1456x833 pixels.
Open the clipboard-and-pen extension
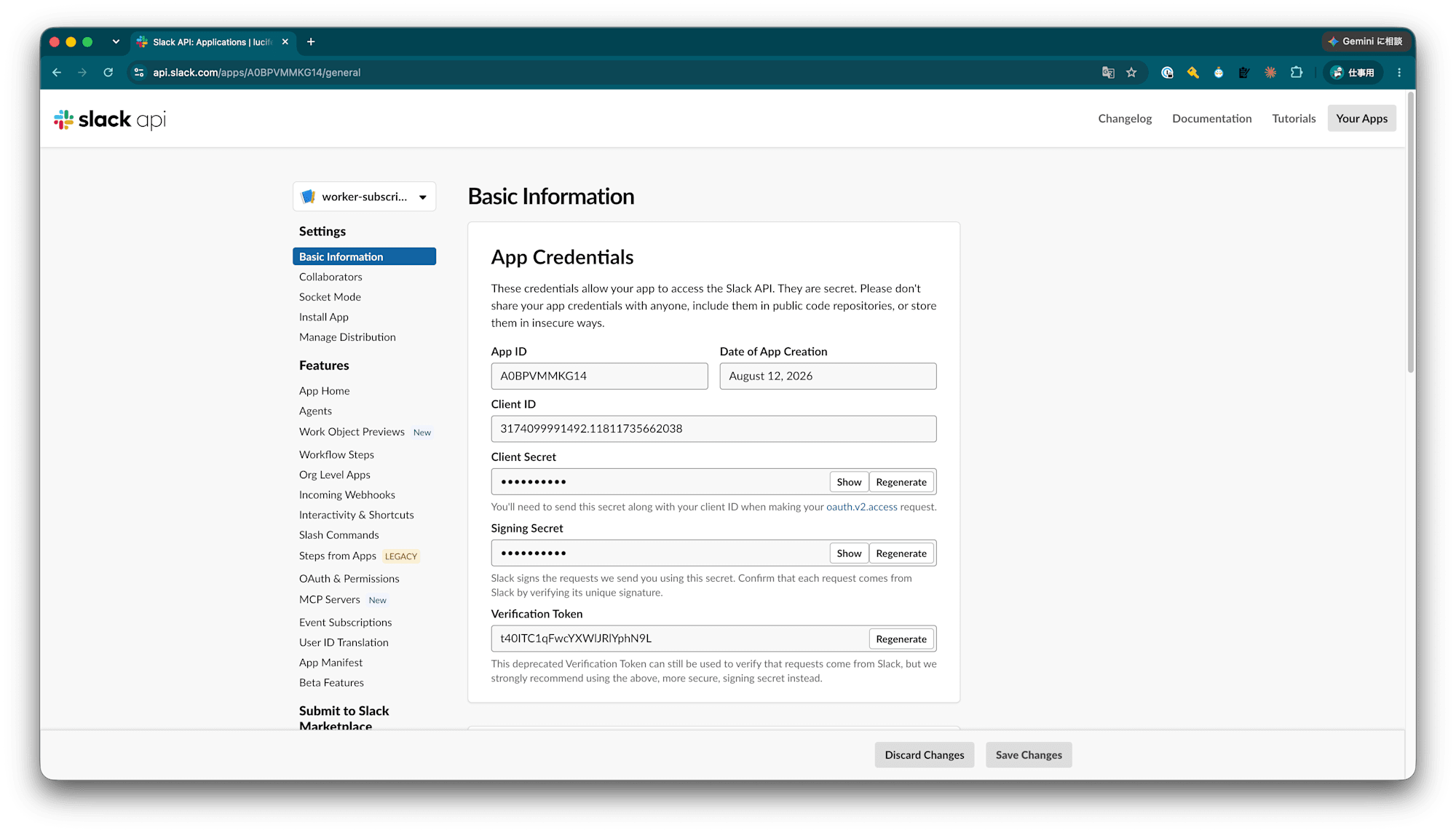tap(1244, 73)
